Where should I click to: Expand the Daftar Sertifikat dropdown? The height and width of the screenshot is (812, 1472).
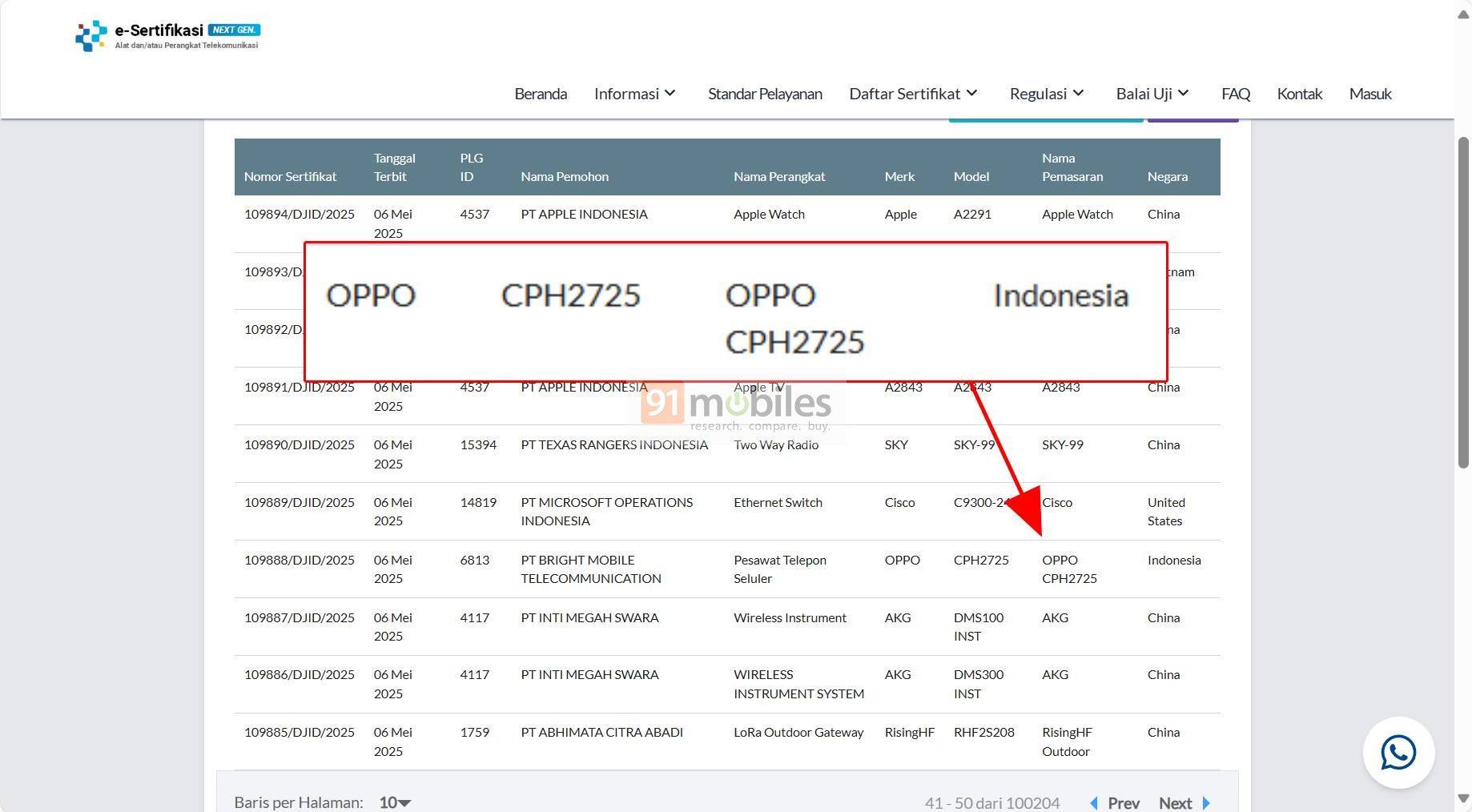[912, 93]
